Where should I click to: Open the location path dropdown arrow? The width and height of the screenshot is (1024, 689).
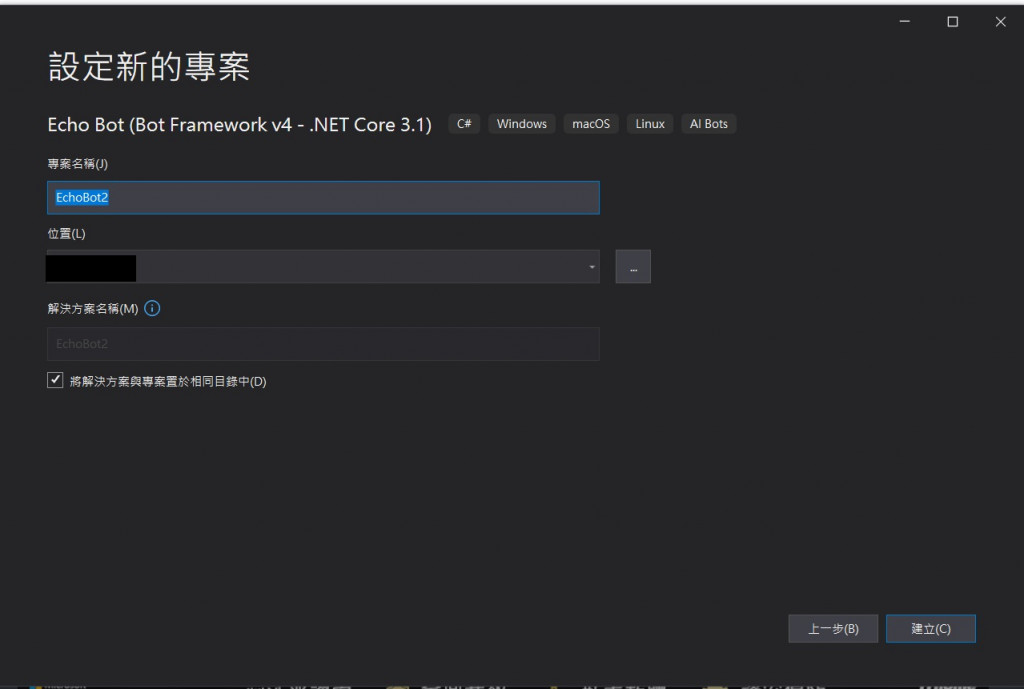click(x=592, y=267)
